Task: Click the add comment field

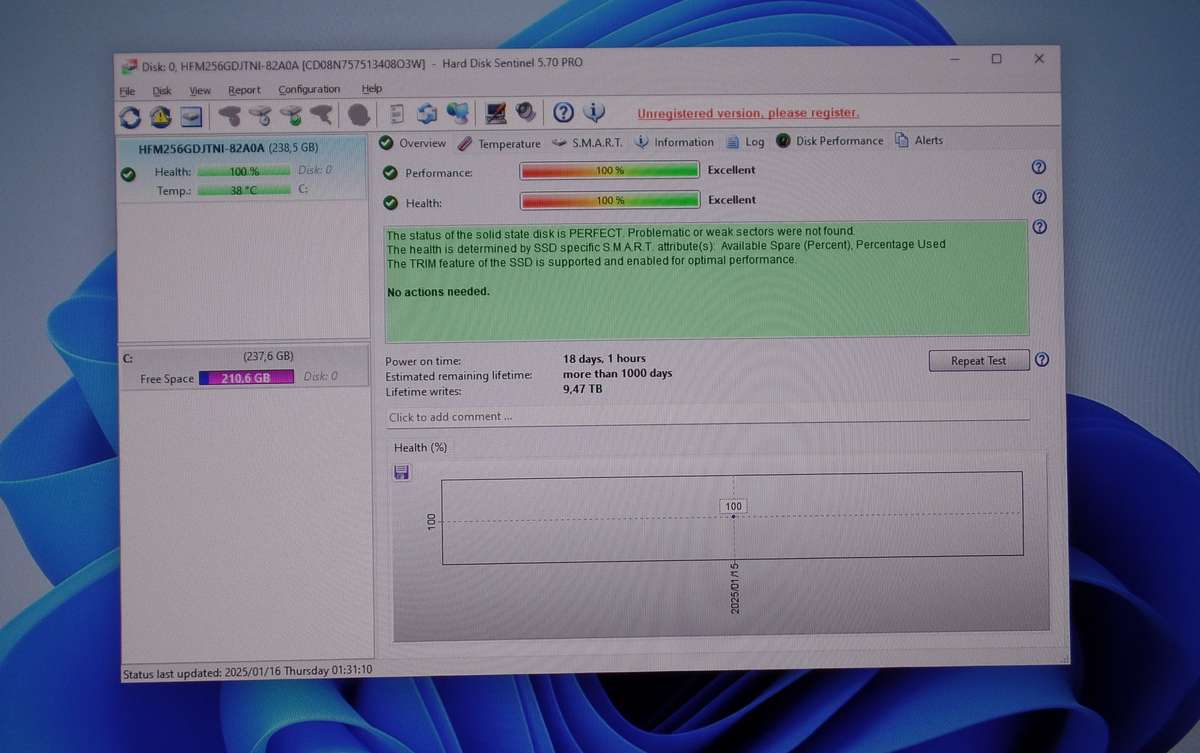Action: [500, 416]
